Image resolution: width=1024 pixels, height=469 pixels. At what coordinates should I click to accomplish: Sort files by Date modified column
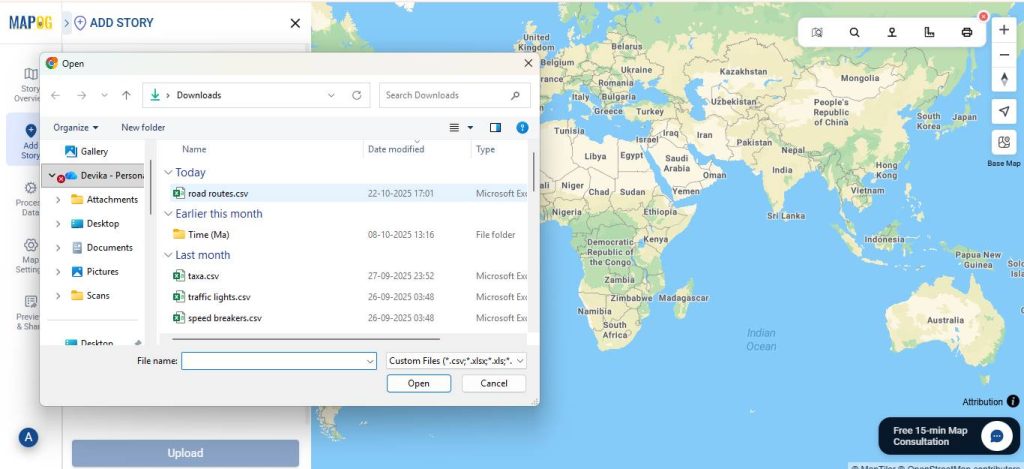396,150
